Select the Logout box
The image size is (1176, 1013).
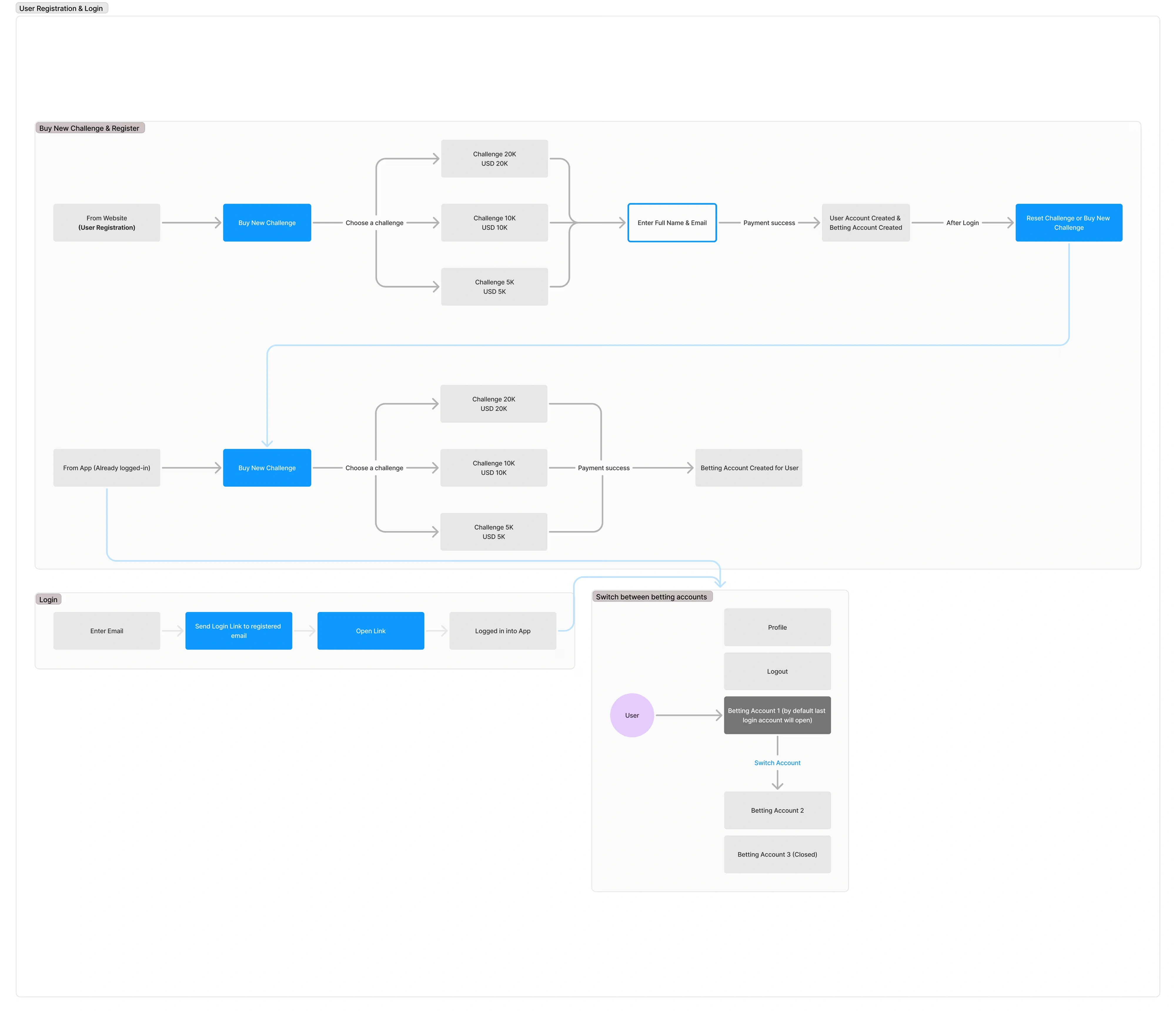[x=777, y=671]
